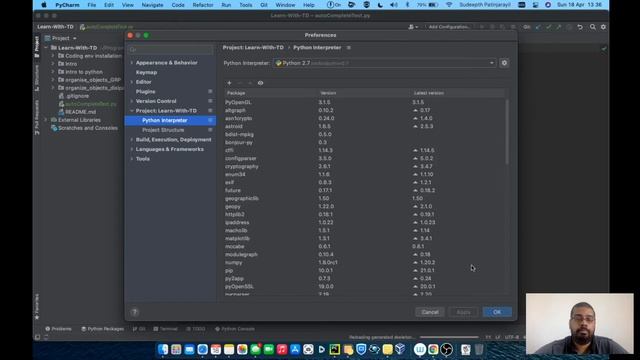Click the Cancel button in Preferences
The height and width of the screenshot is (360, 640).
[x=430, y=312]
